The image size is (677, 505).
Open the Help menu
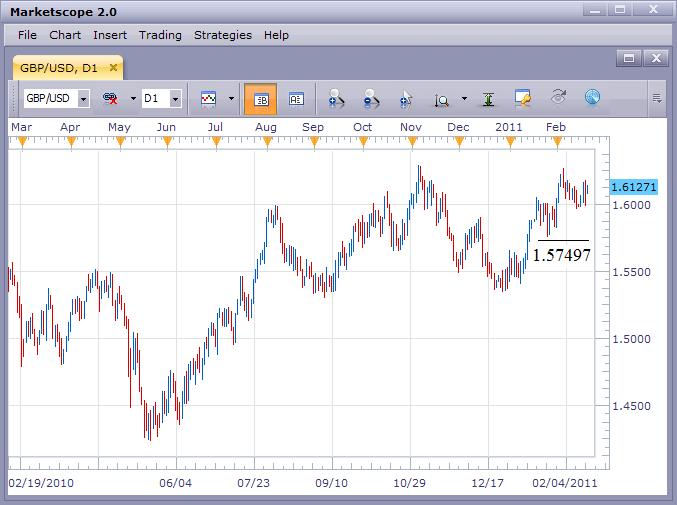[276, 35]
